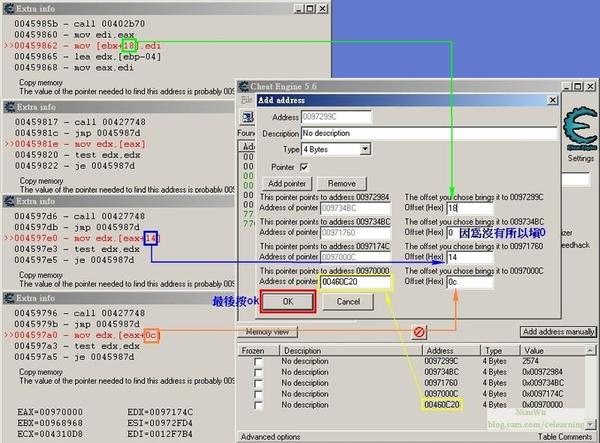Select the value 2574 in address list
Viewport: 600px width, 443px height.
coord(530,361)
